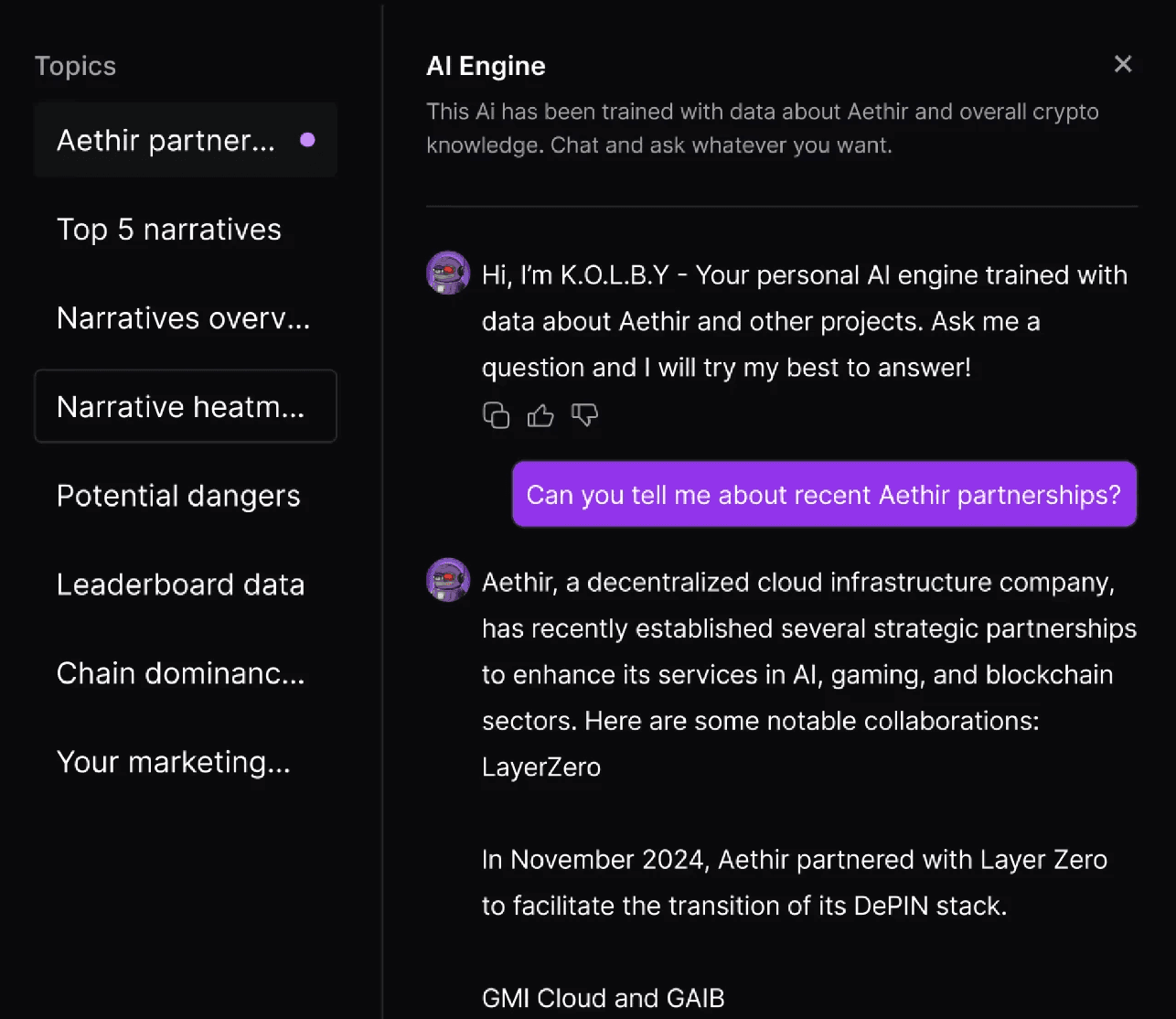
Task: Copy K.O.L.B.Y's greeting message
Action: coord(496,415)
